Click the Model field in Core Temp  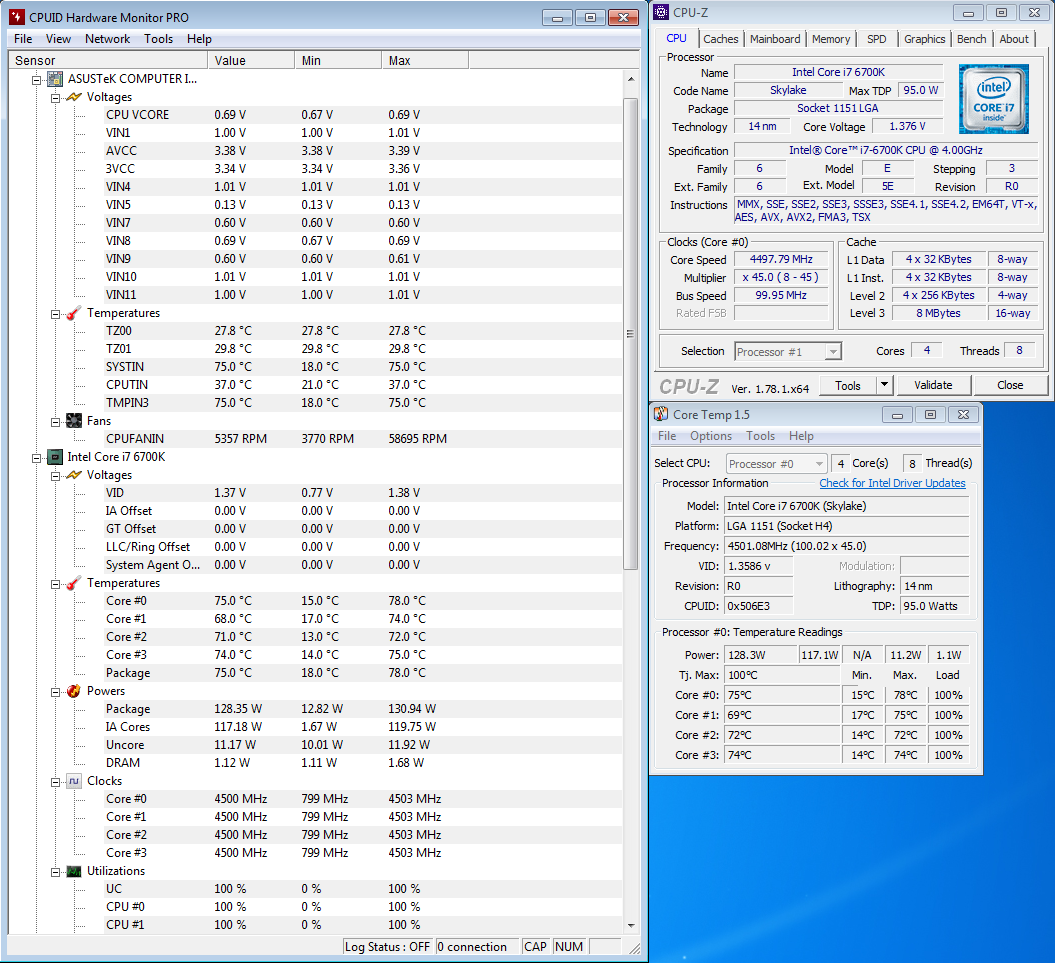(846, 506)
